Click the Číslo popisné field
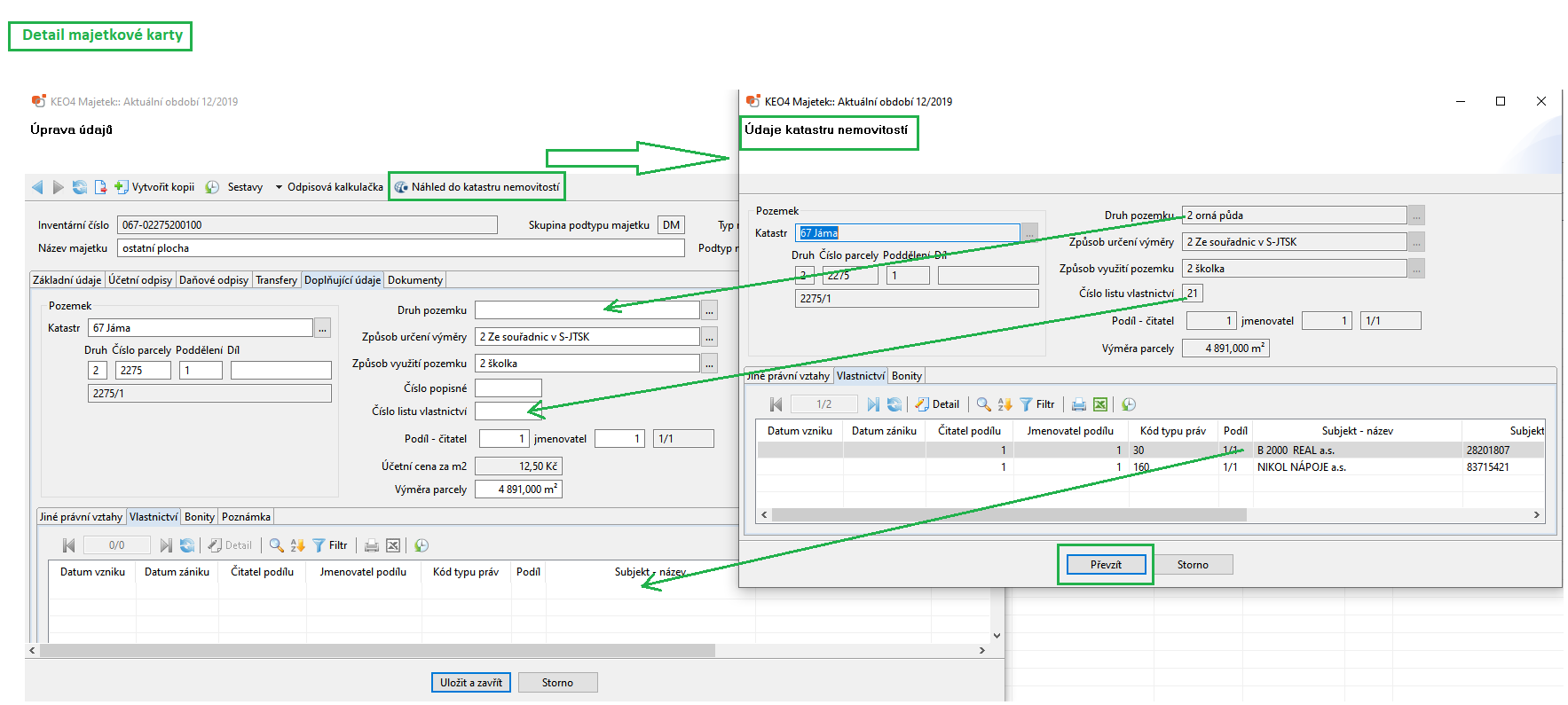This screenshot has height=705, width=1568. [508, 388]
